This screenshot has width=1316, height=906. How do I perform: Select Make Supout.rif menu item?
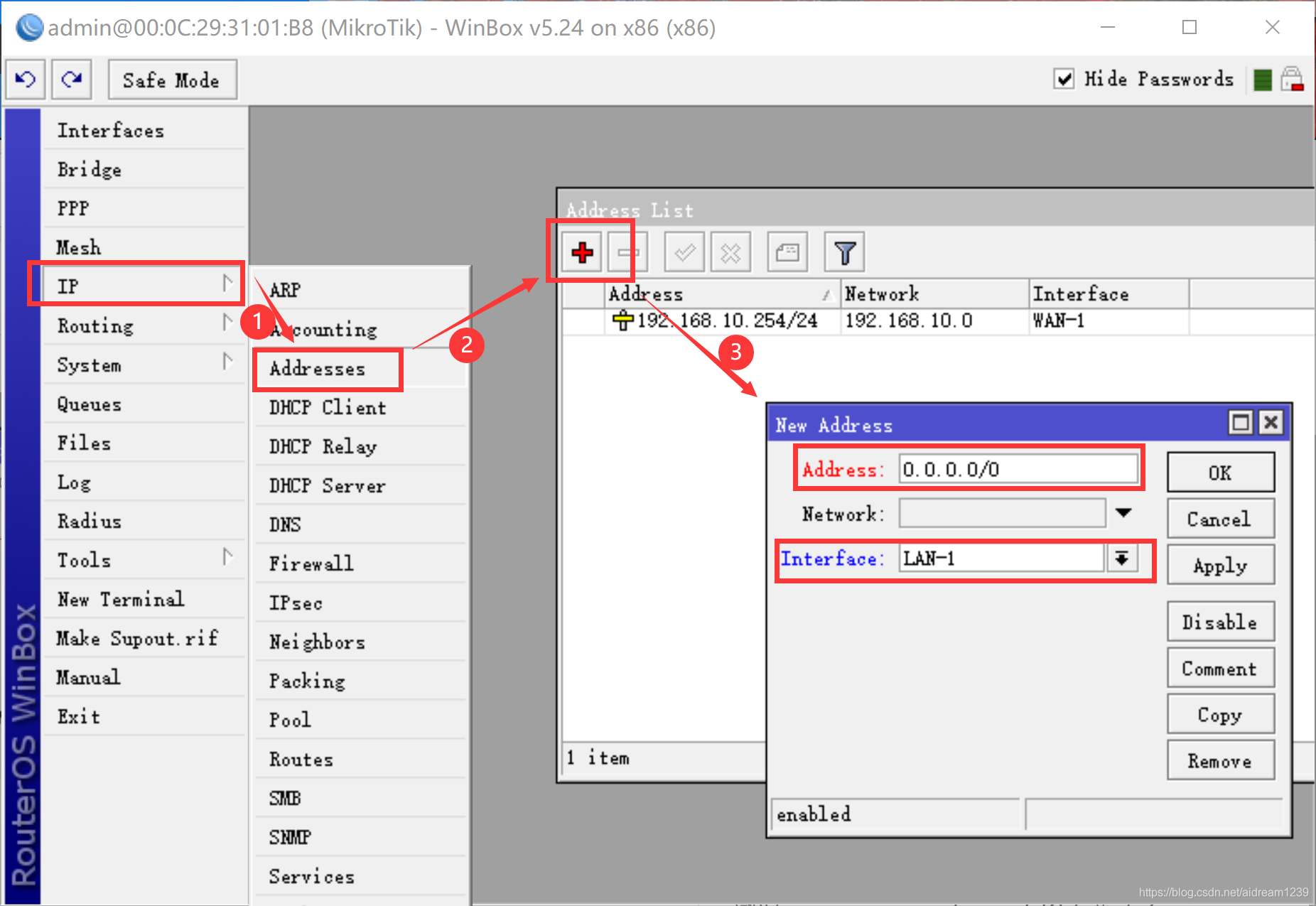click(x=144, y=638)
